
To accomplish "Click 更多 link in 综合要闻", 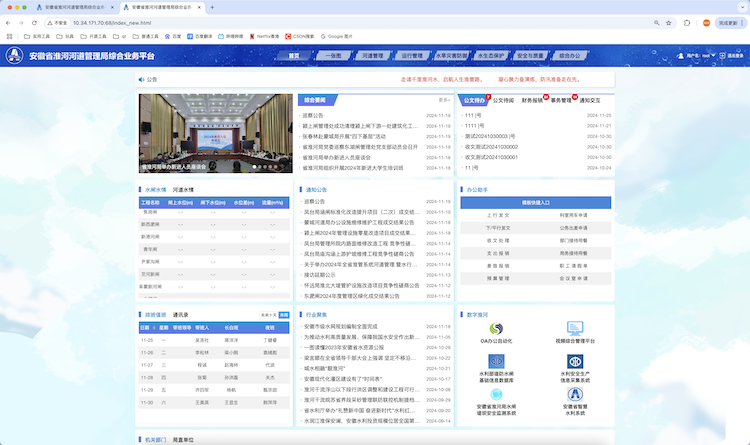I will pyautogui.click(x=444, y=100).
